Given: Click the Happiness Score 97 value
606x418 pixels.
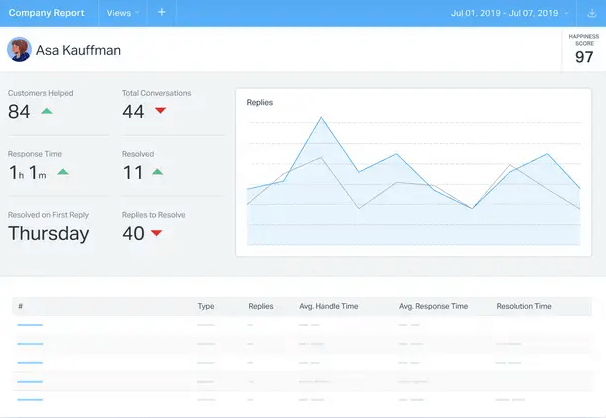Looking at the screenshot, I should [x=584, y=57].
